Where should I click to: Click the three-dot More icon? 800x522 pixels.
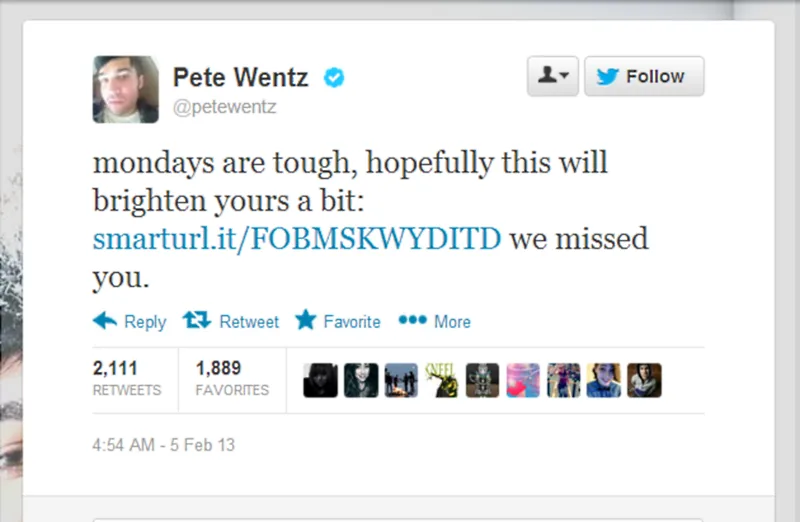pos(412,321)
